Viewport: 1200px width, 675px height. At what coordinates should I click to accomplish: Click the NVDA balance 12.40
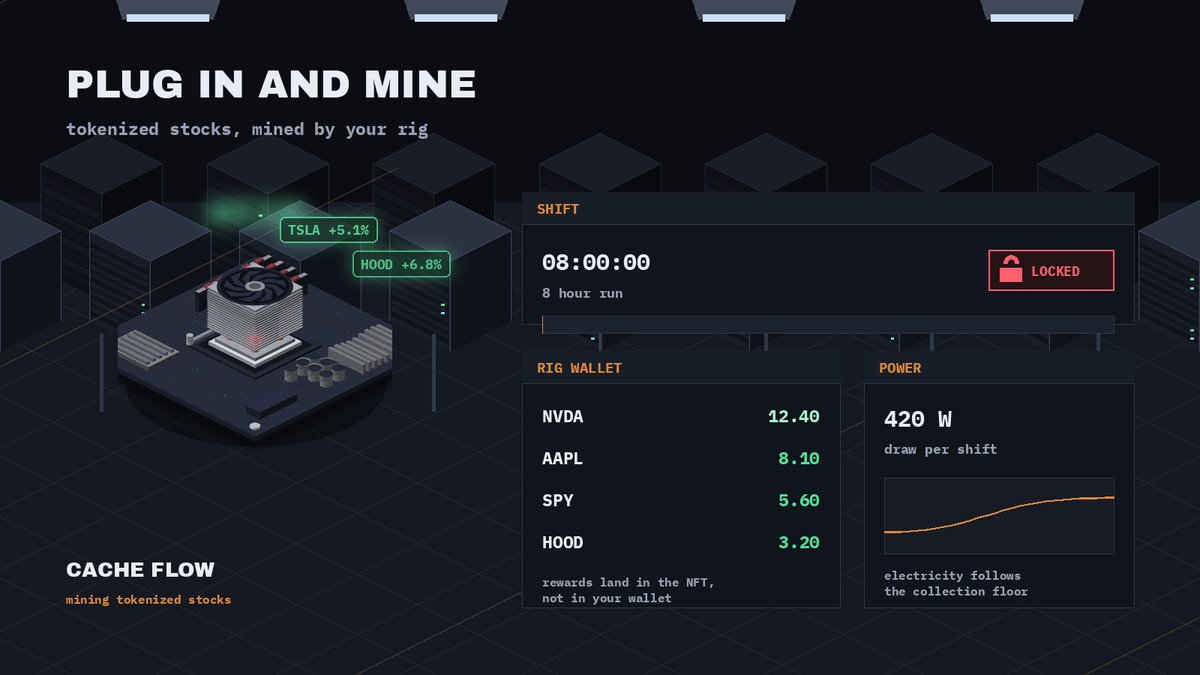coord(794,417)
